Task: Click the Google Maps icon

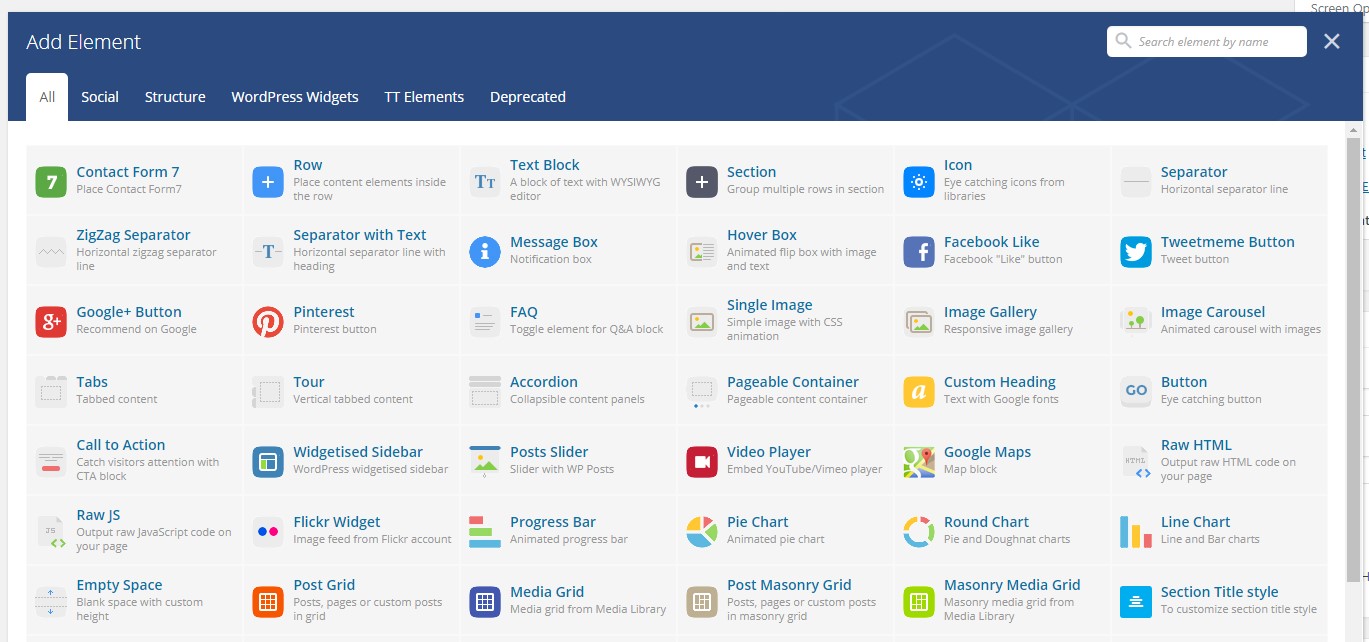Action: tap(919, 462)
